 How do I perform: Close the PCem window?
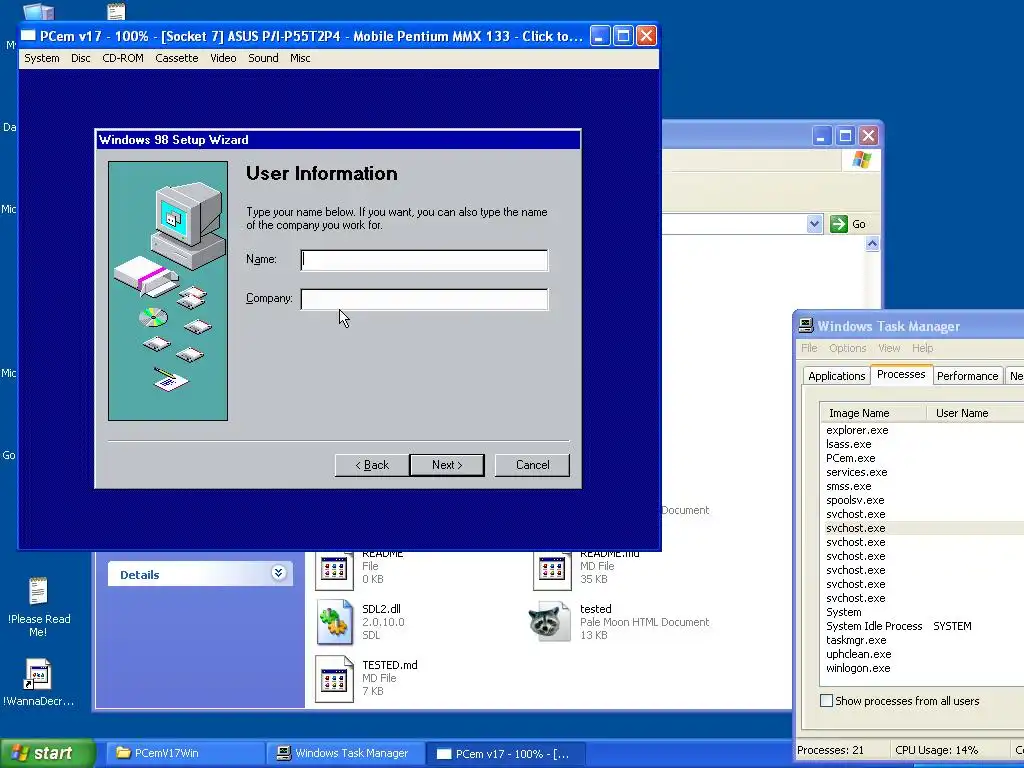(646, 36)
